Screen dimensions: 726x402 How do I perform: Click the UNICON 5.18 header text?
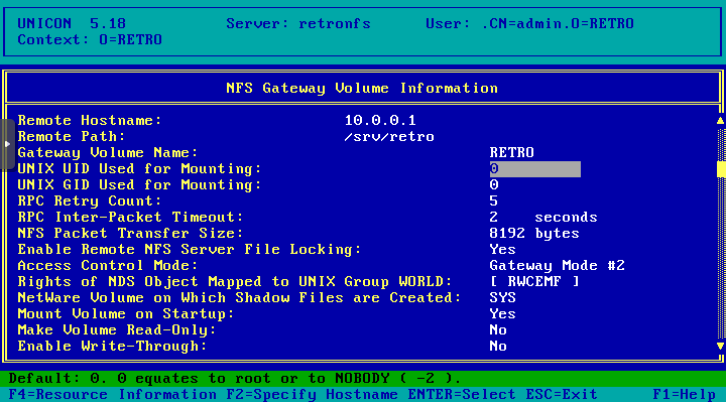[x=72, y=24]
